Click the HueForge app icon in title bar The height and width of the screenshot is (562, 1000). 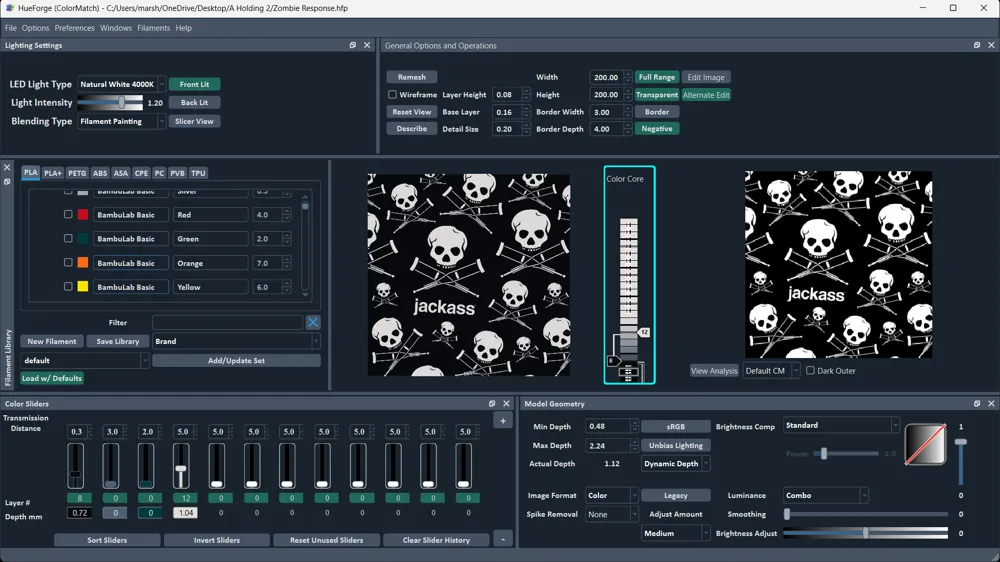(10, 8)
